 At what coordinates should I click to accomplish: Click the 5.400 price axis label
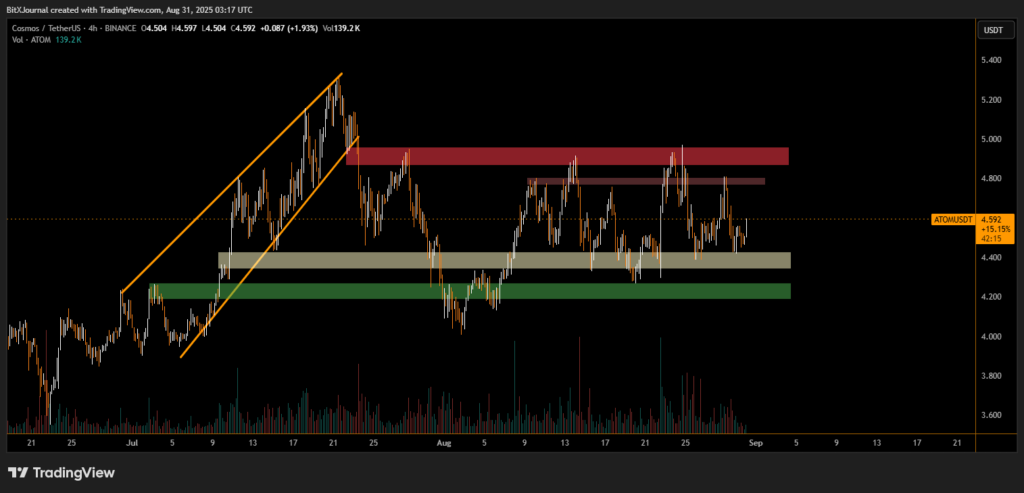coord(991,61)
